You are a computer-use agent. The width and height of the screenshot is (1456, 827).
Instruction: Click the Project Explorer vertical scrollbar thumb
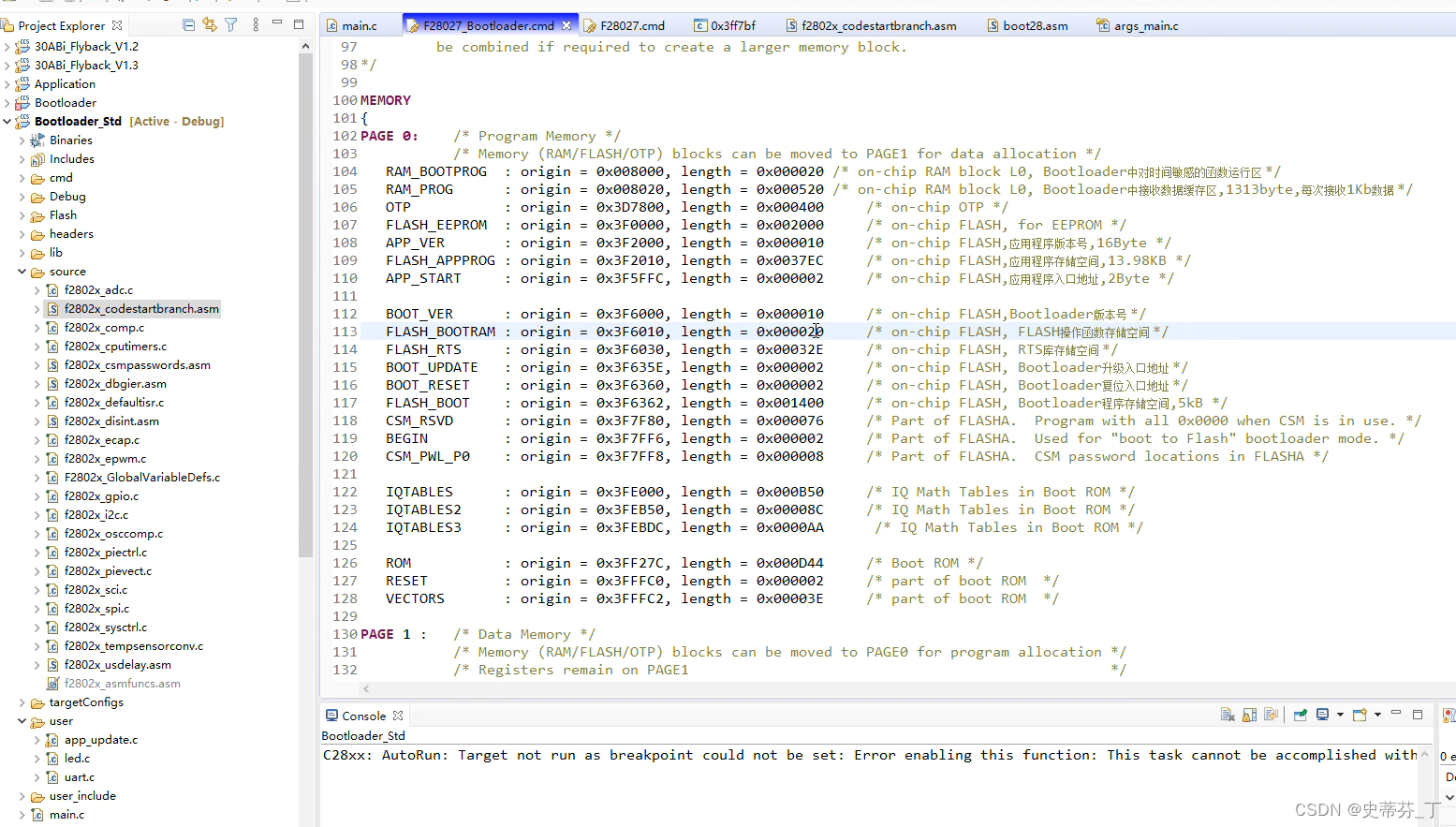[305, 305]
